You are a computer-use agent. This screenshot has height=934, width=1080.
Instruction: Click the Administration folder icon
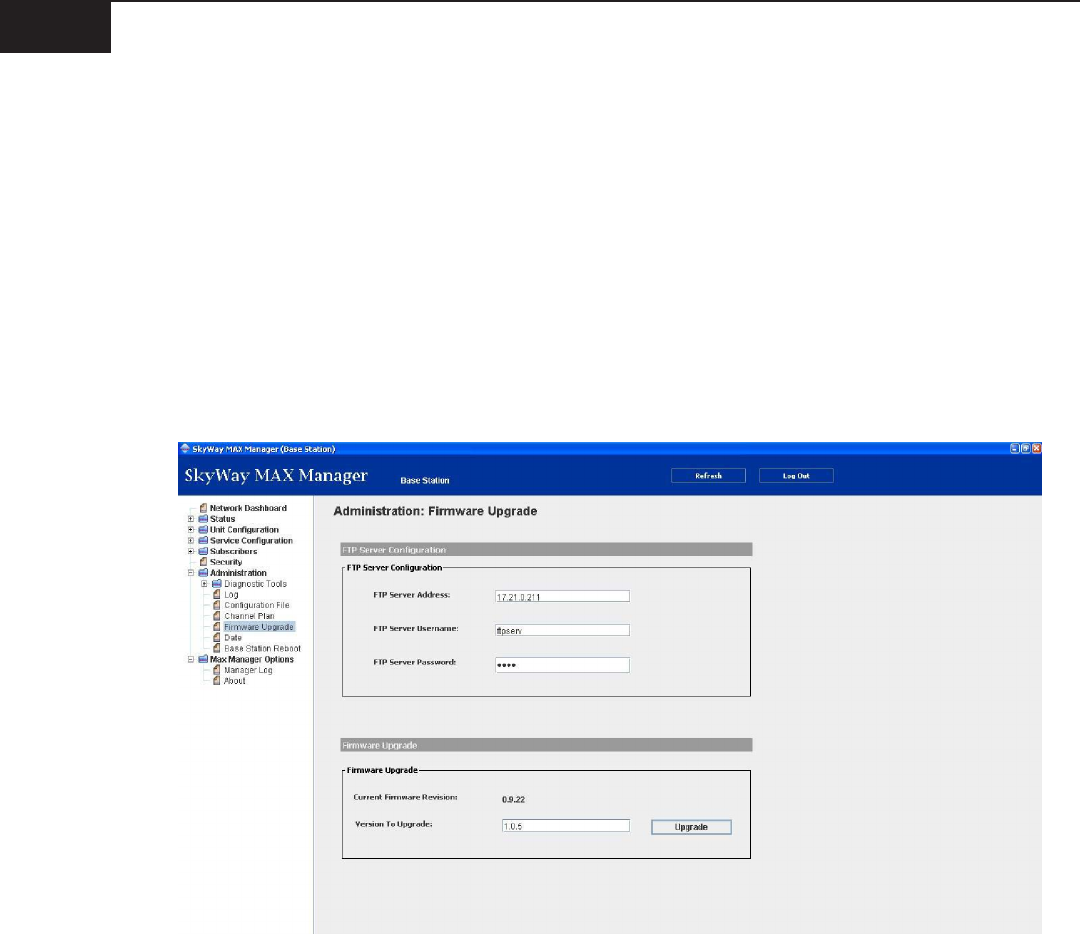pos(203,572)
